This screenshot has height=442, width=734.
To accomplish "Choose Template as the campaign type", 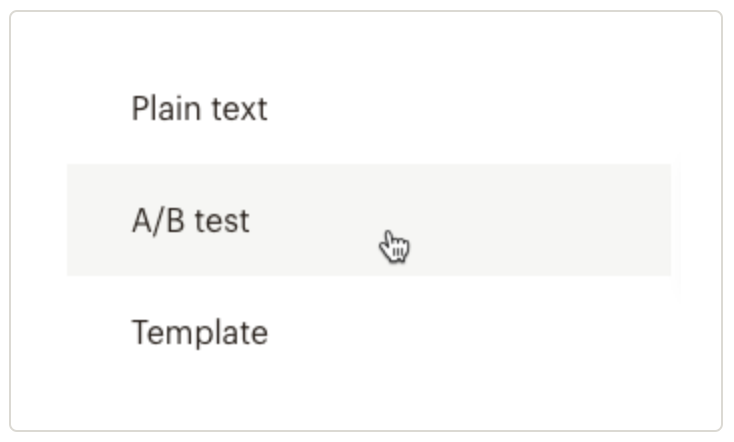I will click(x=199, y=332).
